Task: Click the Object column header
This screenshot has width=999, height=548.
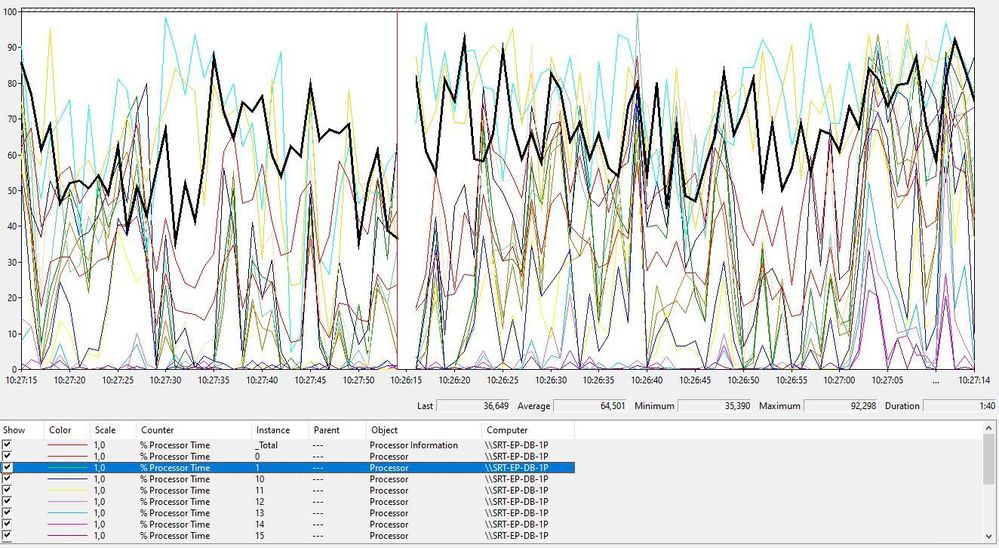Action: pos(424,430)
